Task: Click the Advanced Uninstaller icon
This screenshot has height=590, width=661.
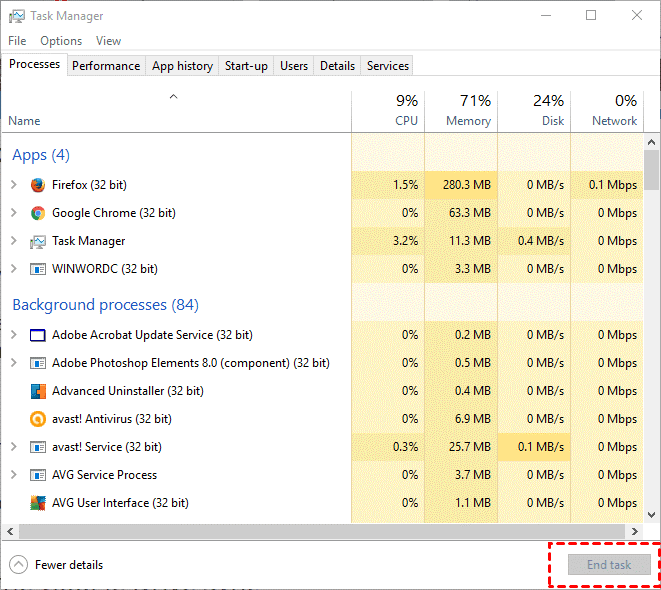Action: 38,391
